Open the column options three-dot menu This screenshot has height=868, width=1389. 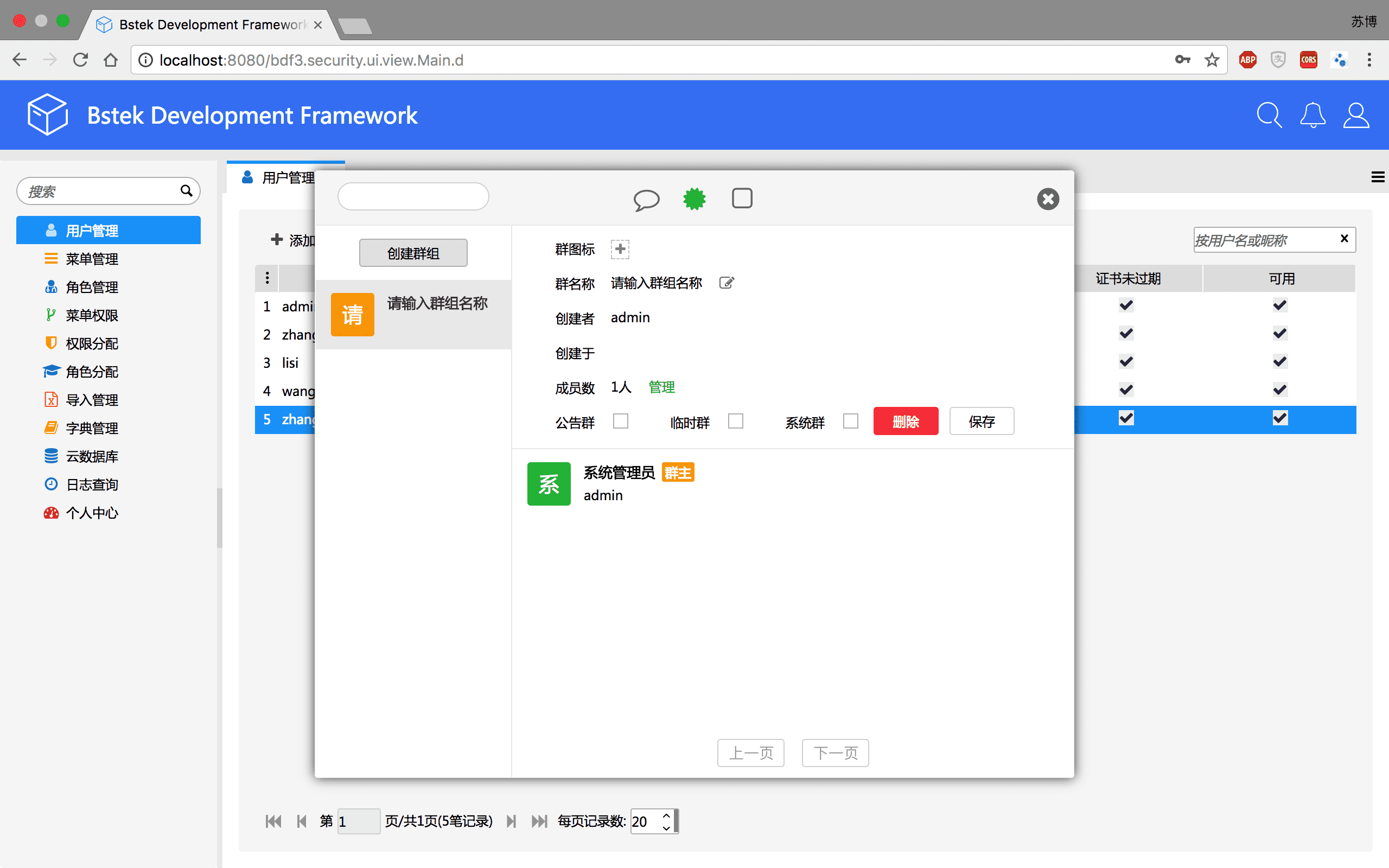(267, 278)
